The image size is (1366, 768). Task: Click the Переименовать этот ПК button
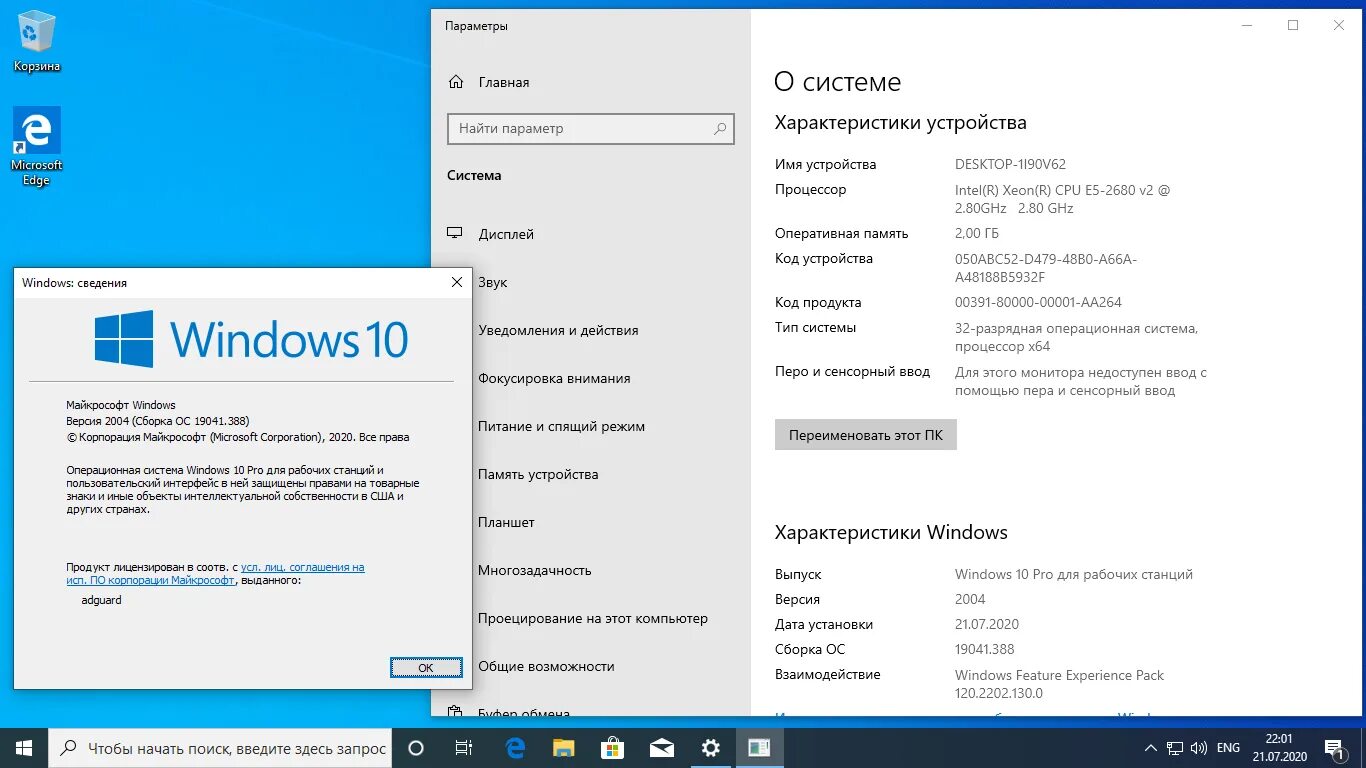pyautogui.click(x=866, y=435)
